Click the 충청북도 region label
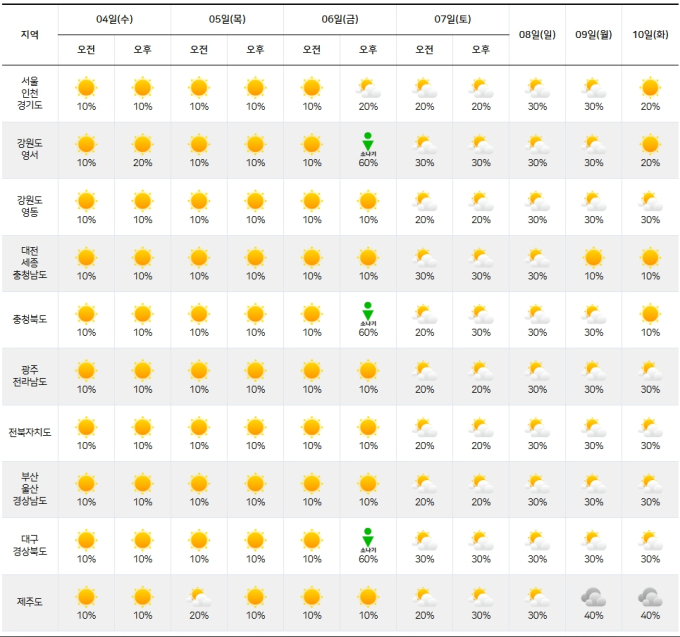The width and height of the screenshot is (680, 637). [30, 319]
